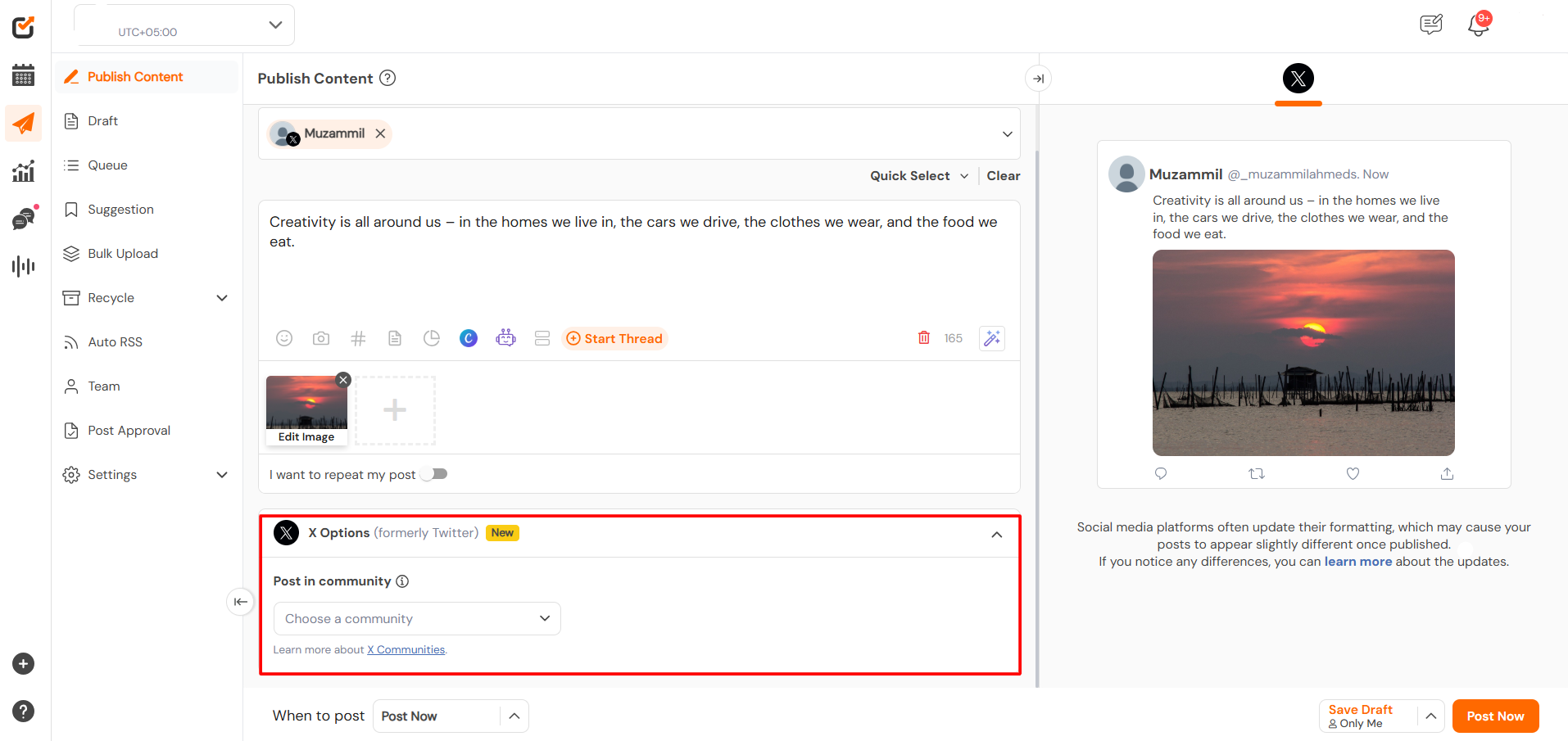Open the analytics bar-chart icon in left rail
The width and height of the screenshot is (1568, 741).
23,171
